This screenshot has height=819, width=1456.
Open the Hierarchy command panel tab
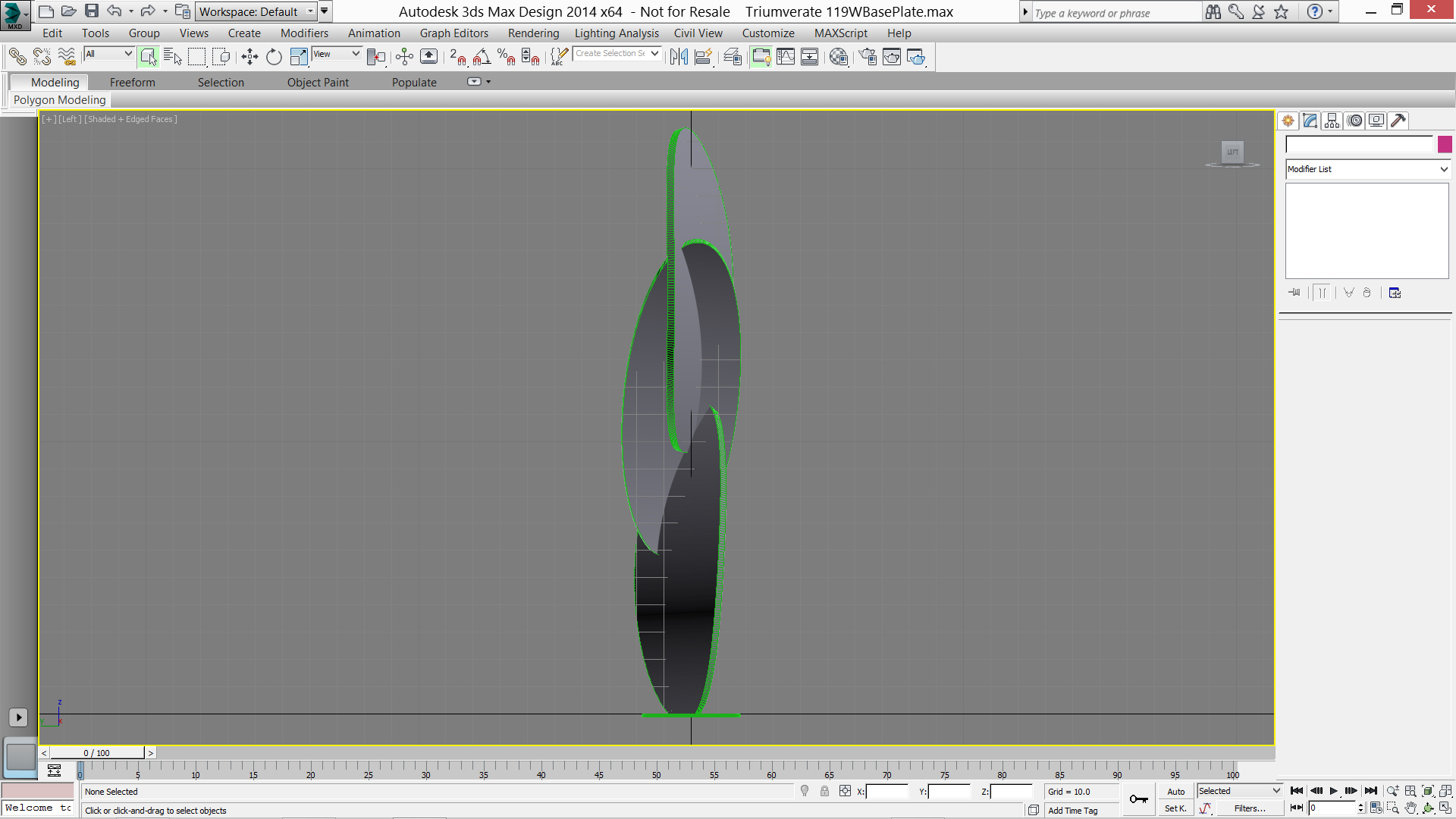[1332, 121]
